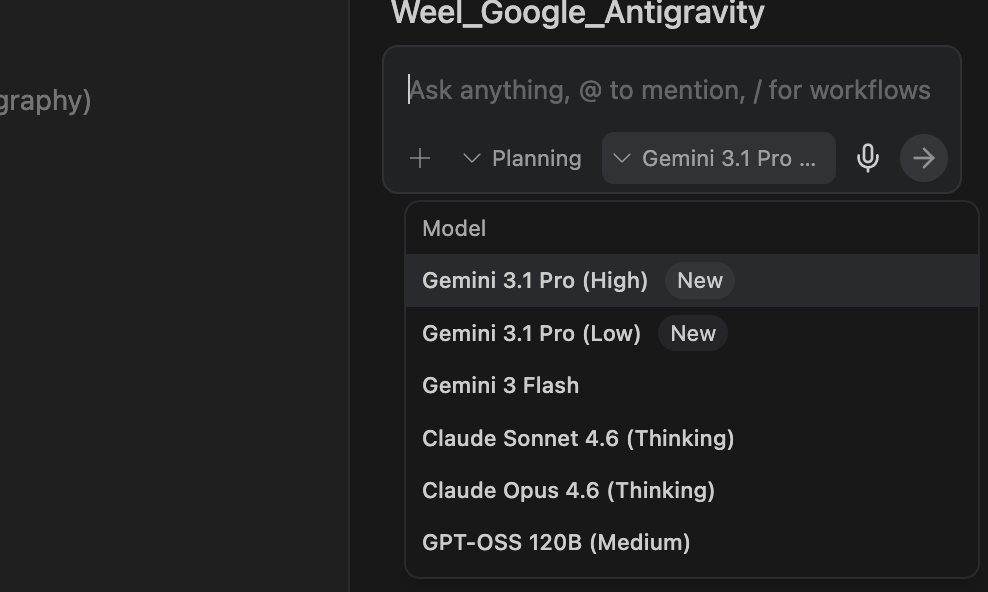Select Claude Sonnet 4.6 (Thinking) model
The width and height of the screenshot is (988, 592).
coord(578,438)
